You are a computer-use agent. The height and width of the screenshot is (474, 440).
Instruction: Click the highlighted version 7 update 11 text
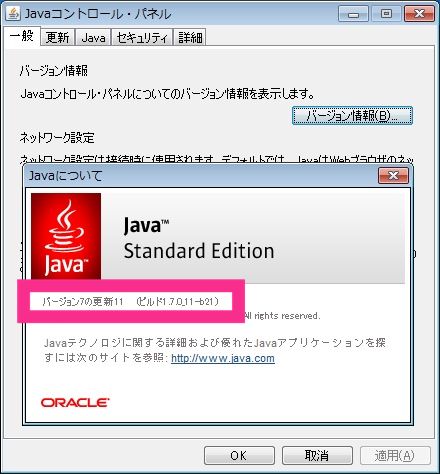tap(131, 301)
